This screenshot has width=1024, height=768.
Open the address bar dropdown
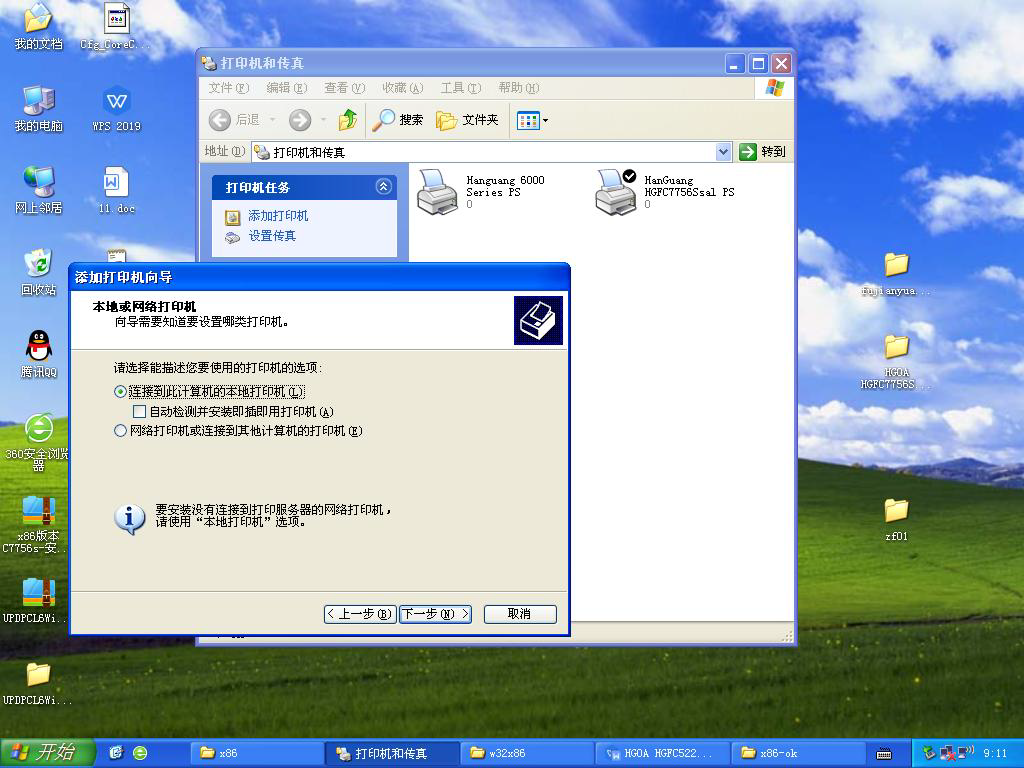coord(723,152)
